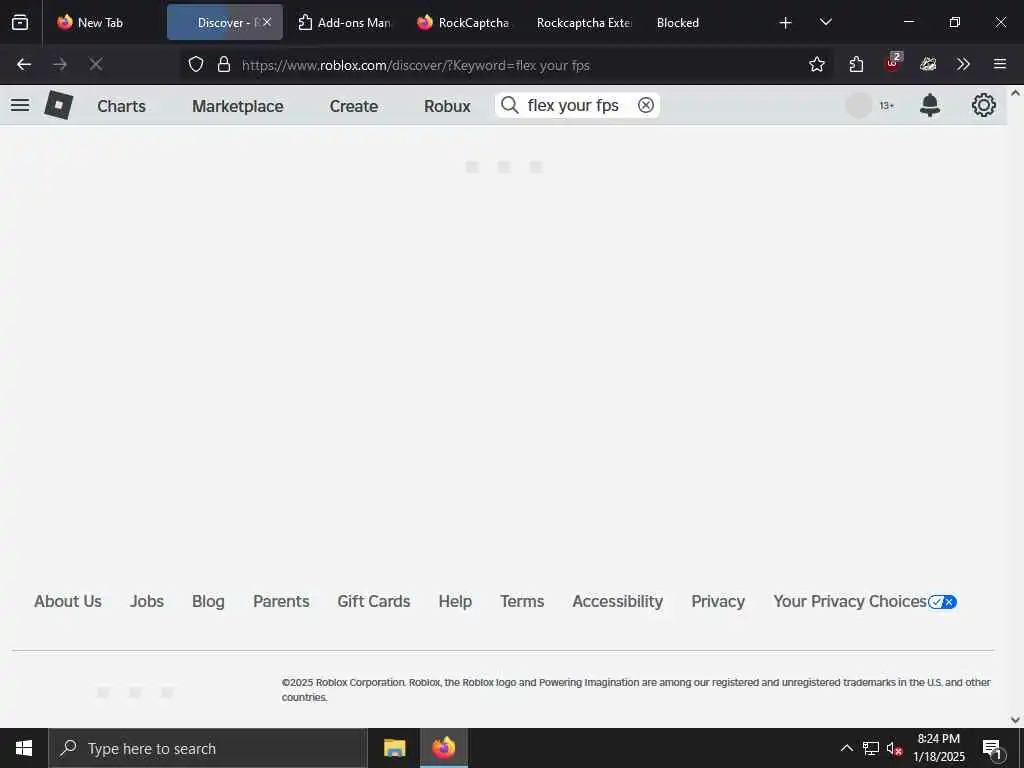Click the RockCaptcha extension toolbar icon

tap(928, 64)
